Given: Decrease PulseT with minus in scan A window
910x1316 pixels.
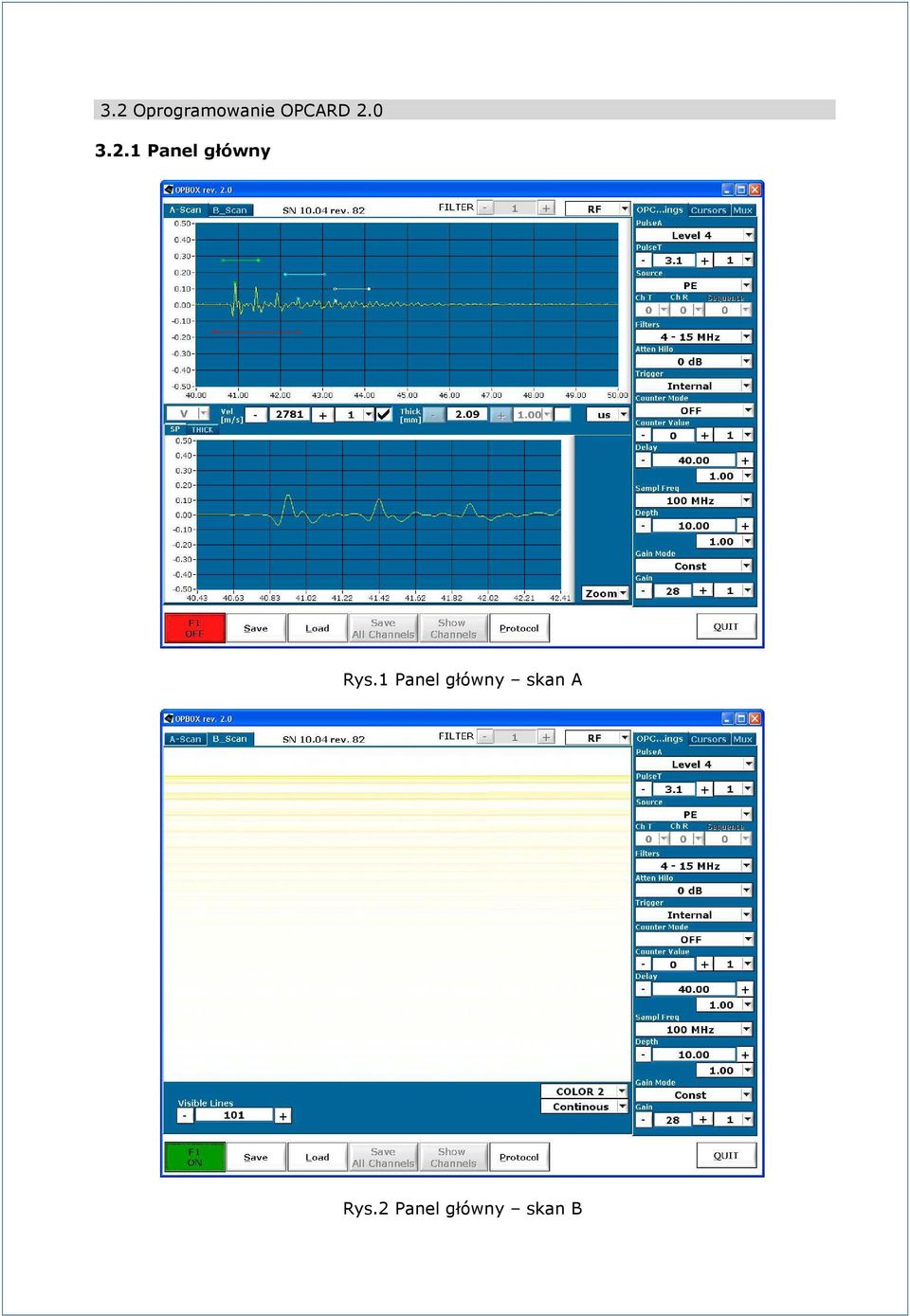Looking at the screenshot, I should [644, 260].
